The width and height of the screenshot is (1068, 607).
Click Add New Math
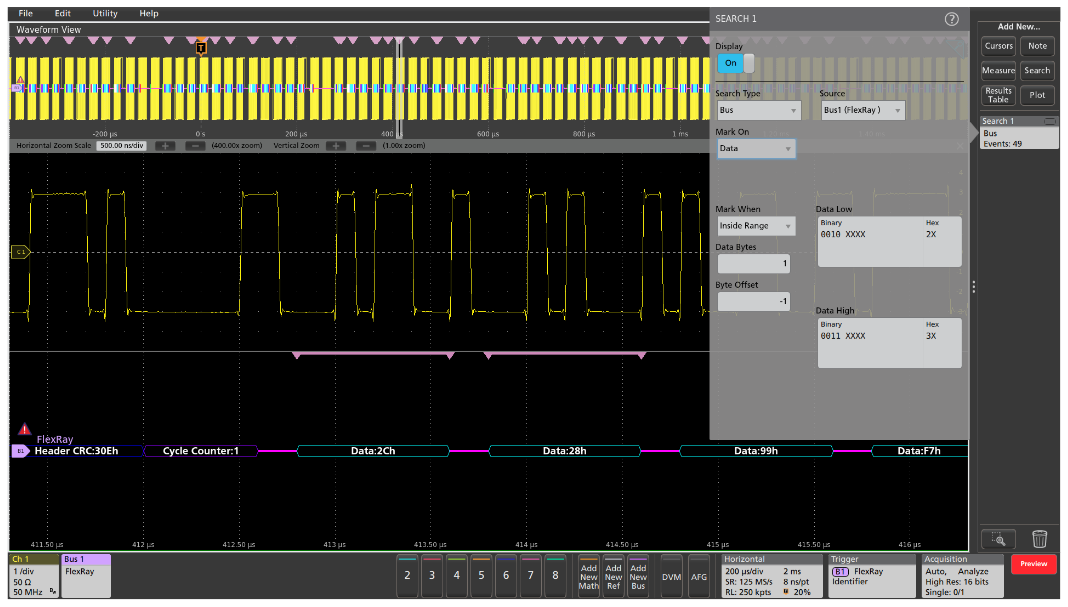tap(588, 576)
